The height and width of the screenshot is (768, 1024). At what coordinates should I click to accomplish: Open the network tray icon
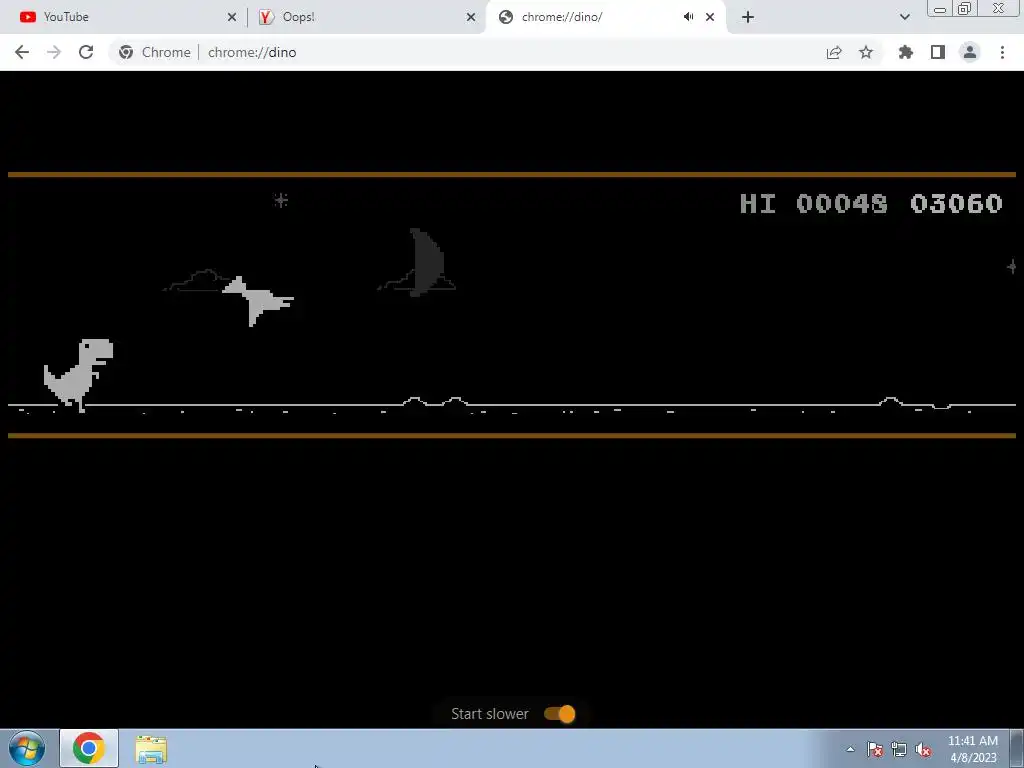coord(899,749)
